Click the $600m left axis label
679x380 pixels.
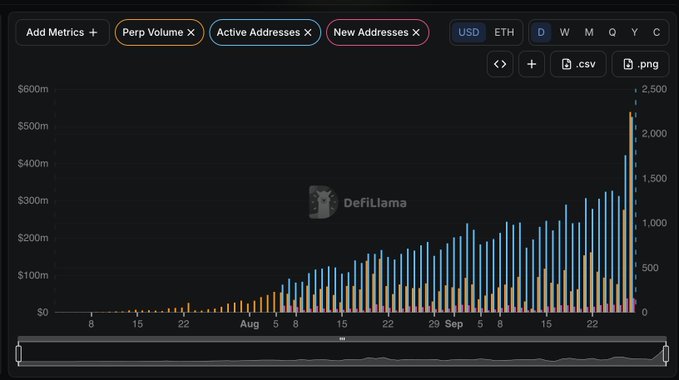[33, 89]
